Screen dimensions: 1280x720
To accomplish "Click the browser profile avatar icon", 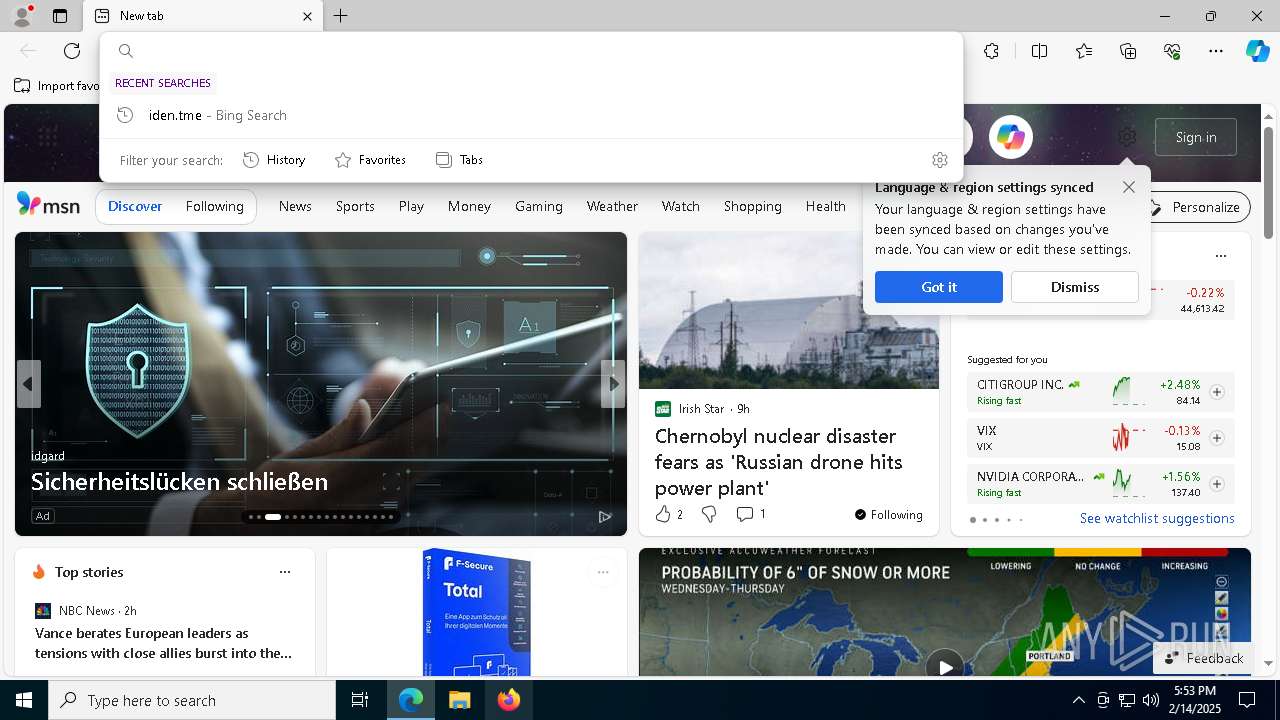I will click(x=21, y=16).
